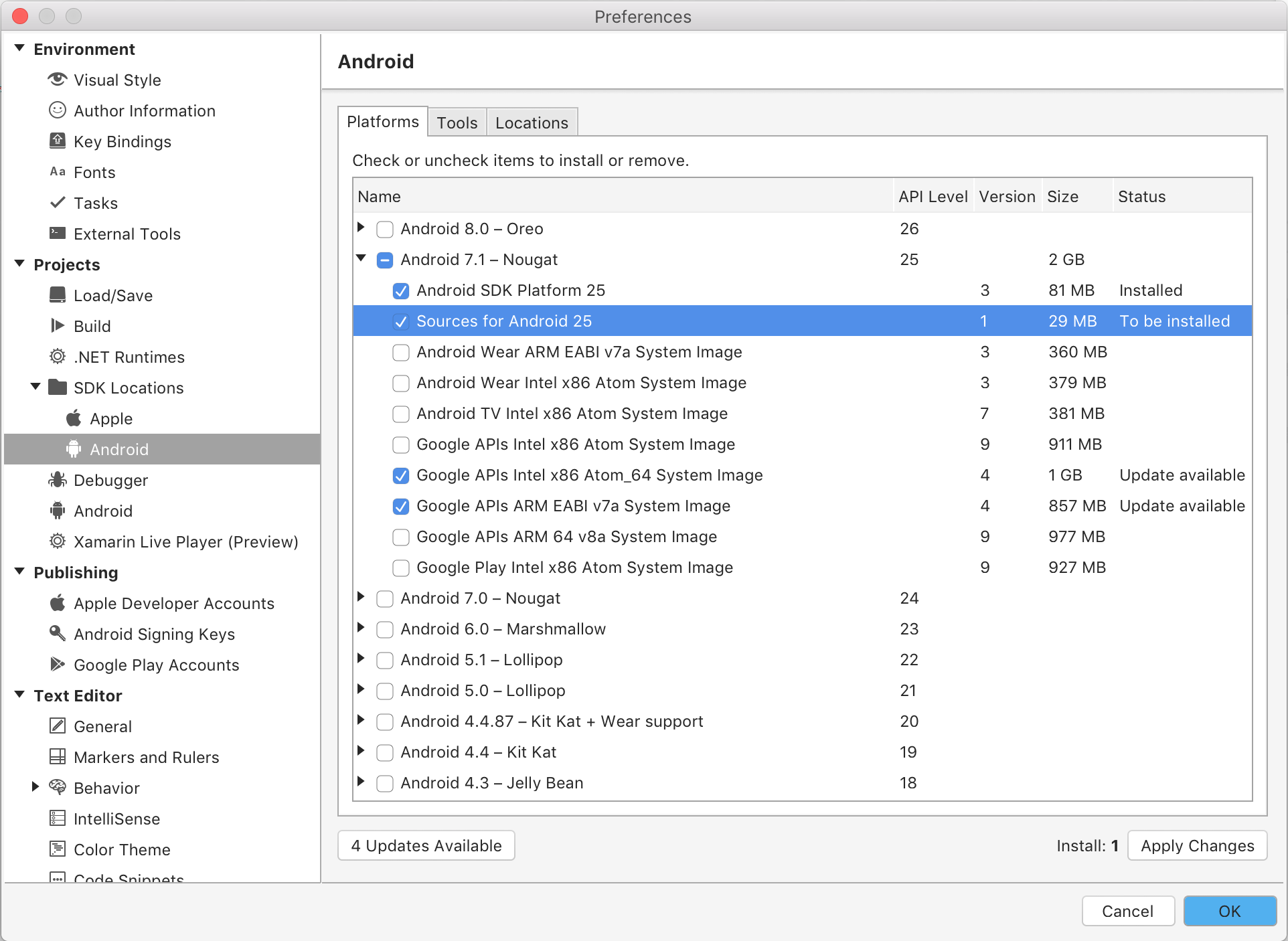The image size is (1288, 941).
Task: Click the Text Editor General pencil icon
Action: [x=58, y=725]
